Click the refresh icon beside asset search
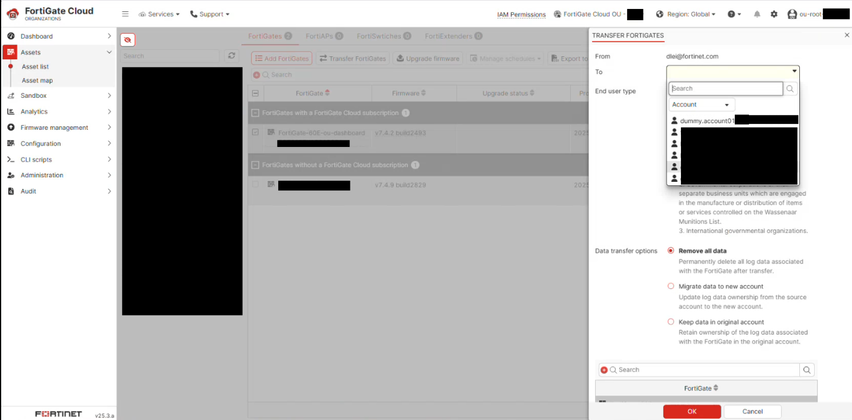 [232, 56]
